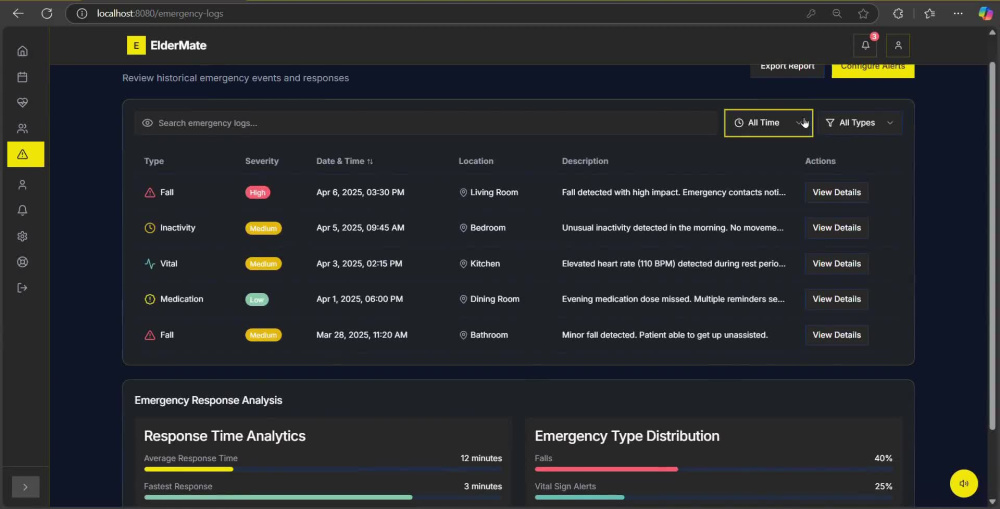
Task: Click the ElderMate logo
Action: click(166, 45)
